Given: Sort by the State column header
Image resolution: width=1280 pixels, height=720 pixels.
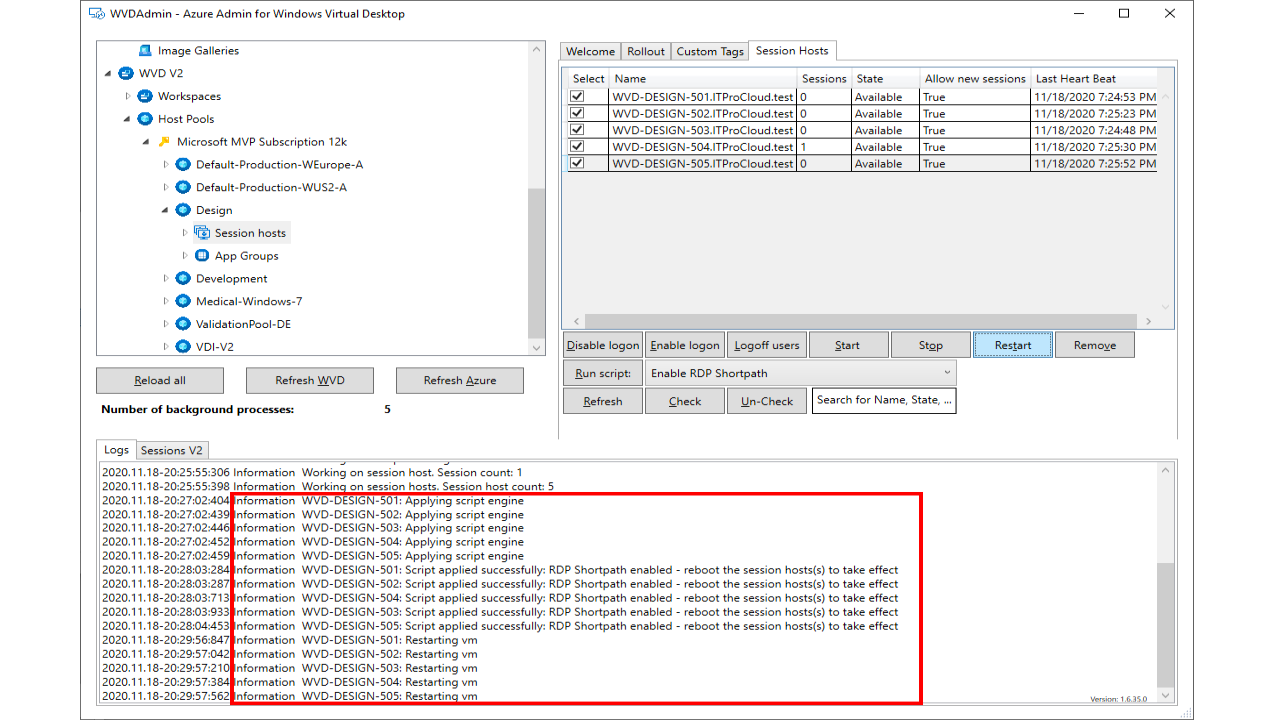Looking at the screenshot, I should point(885,78).
